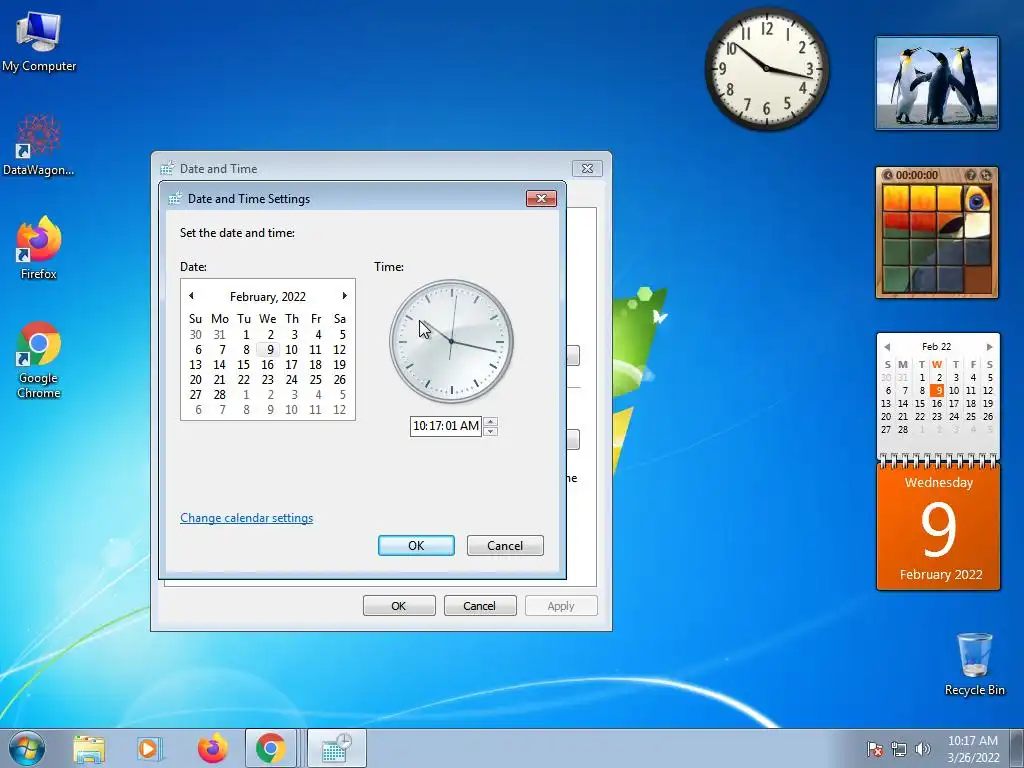This screenshot has width=1024, height=768.
Task: Decrease time with the down spinner arrow
Action: pos(490,431)
